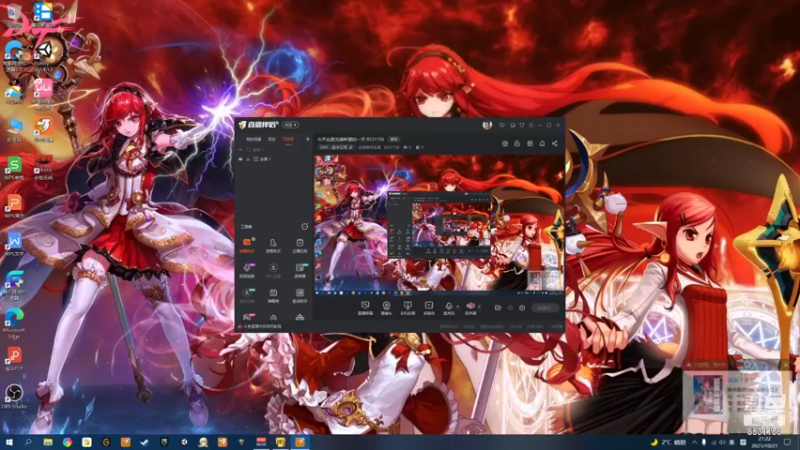Screen dimensions: 800x450
Task: Open the orange highlighted toolbox tool
Action: coord(247,244)
